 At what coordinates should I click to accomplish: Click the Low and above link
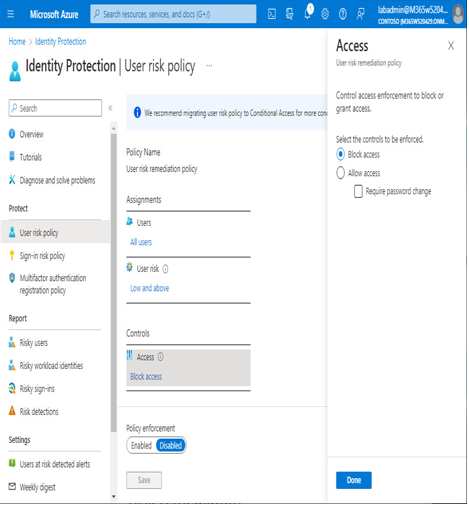pos(150,288)
